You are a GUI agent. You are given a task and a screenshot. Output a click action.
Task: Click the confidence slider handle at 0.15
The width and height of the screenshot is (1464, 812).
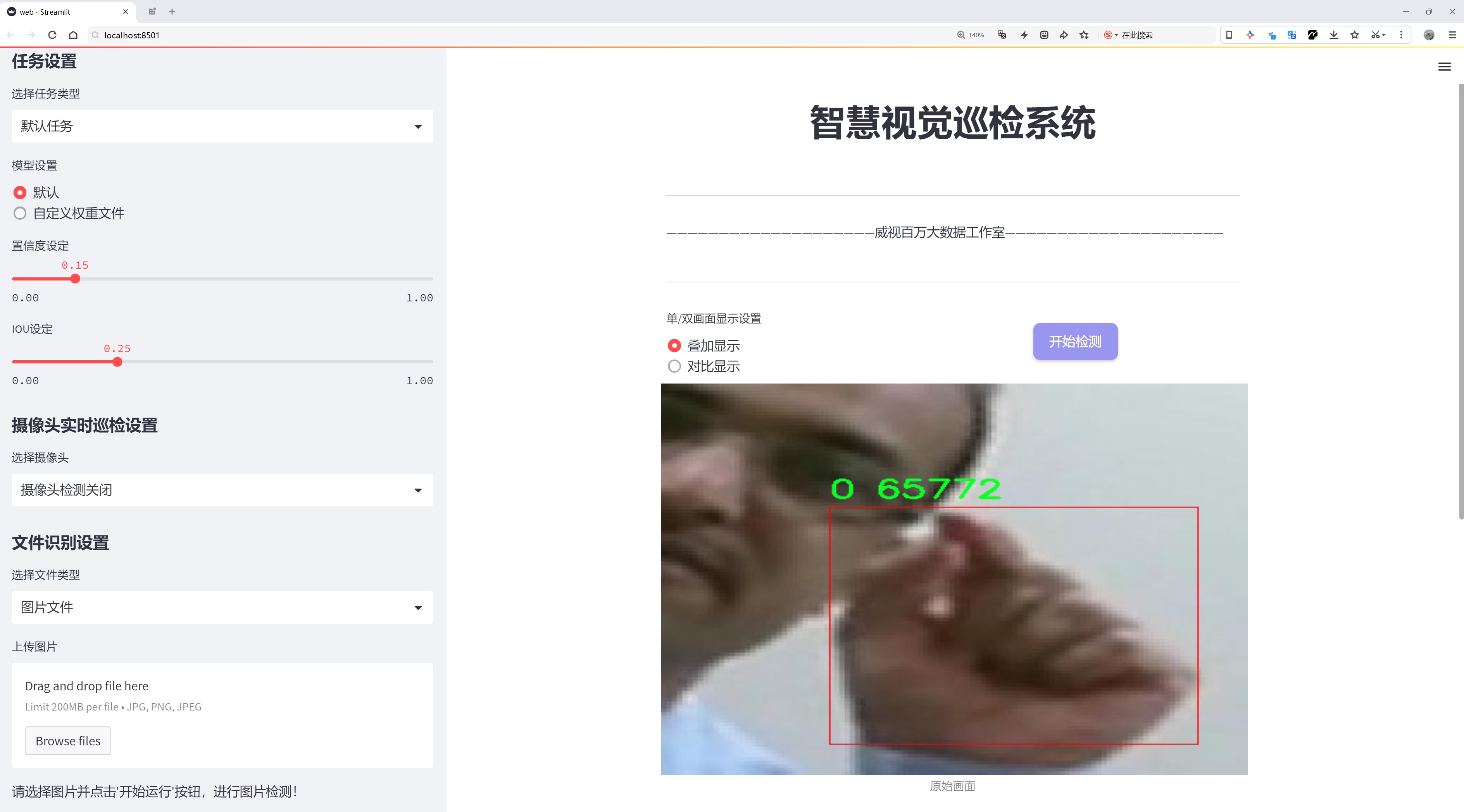click(75, 279)
